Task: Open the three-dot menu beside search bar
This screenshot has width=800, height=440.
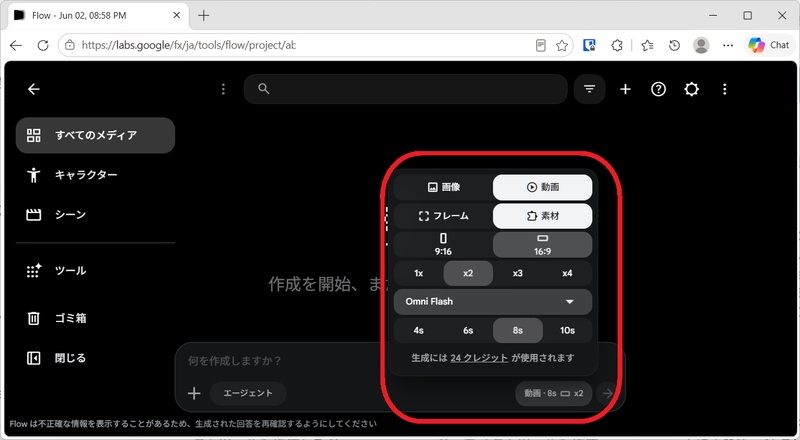Action: click(x=223, y=89)
